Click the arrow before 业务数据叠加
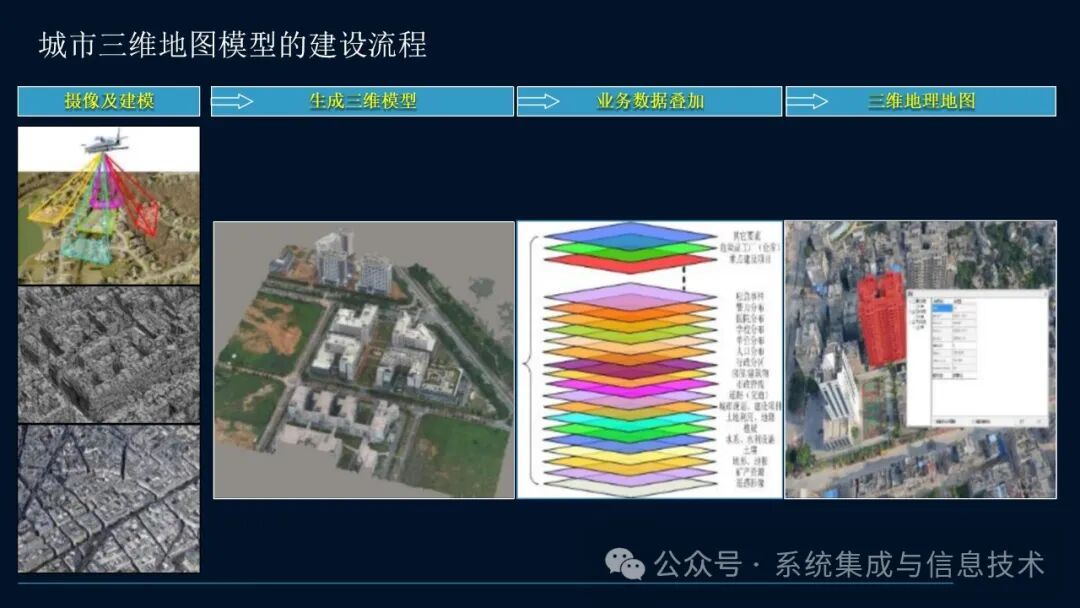 [x=538, y=101]
